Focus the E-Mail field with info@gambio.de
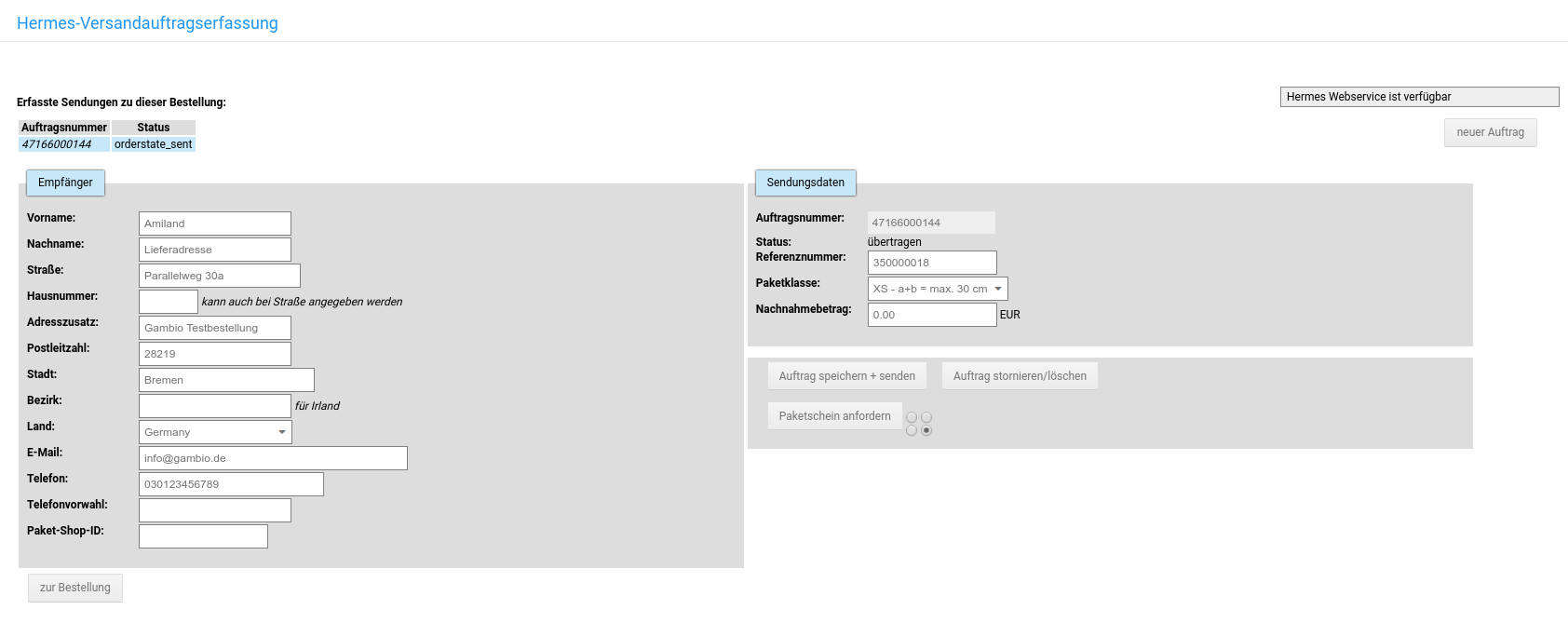This screenshot has height=623, width=1568. click(273, 458)
